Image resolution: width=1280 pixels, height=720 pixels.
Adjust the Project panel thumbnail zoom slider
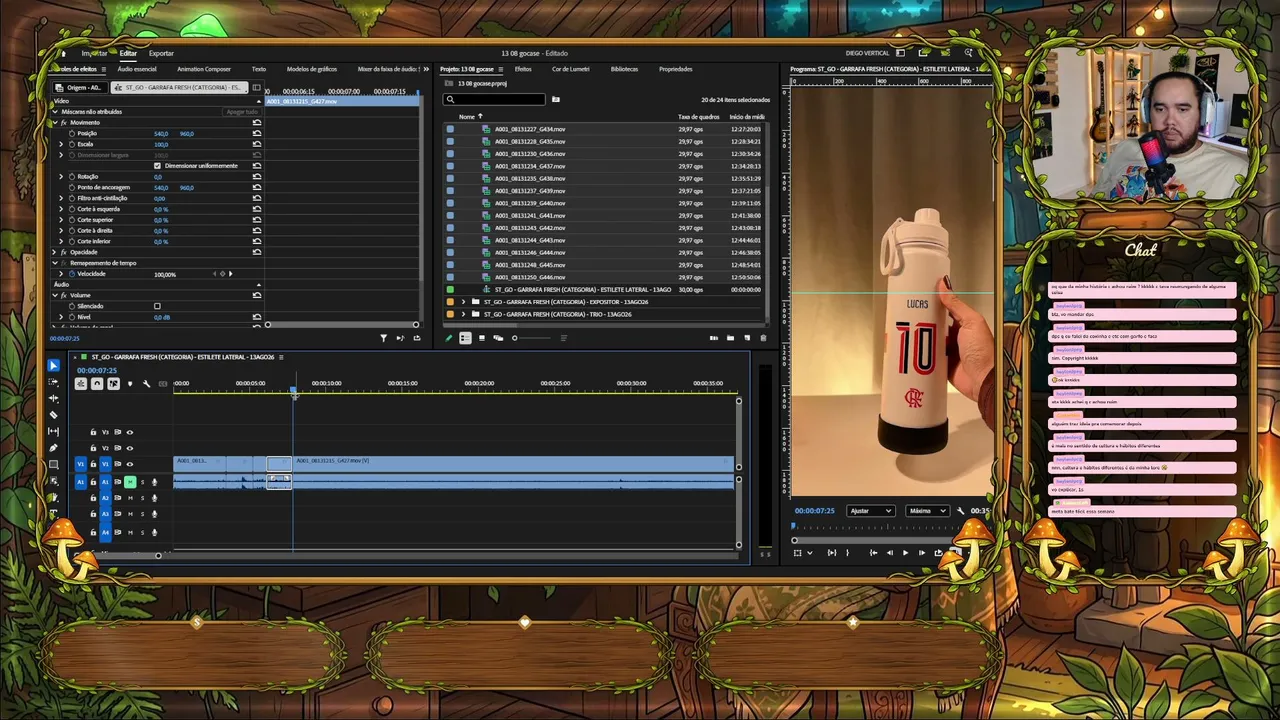click(x=530, y=338)
